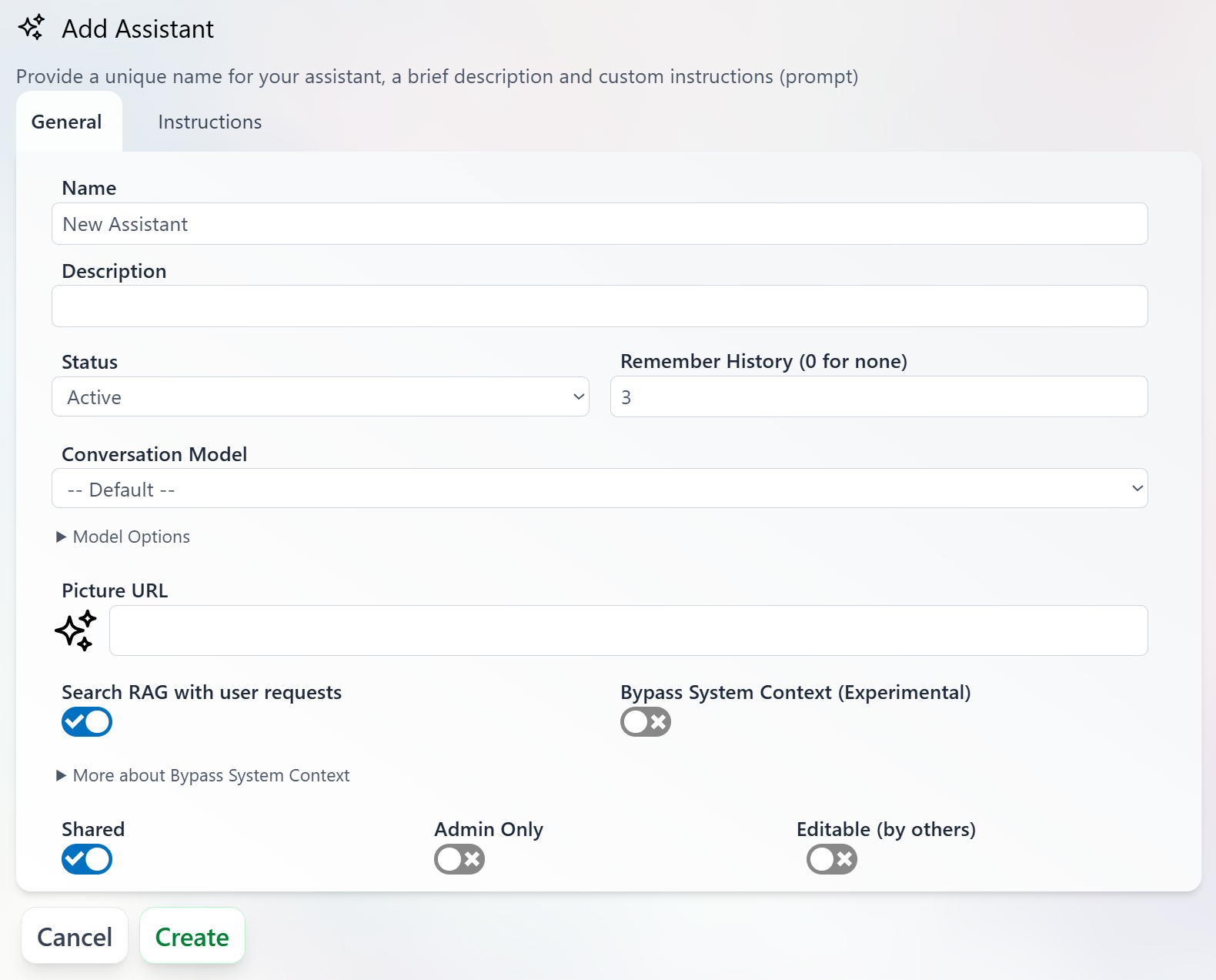Screen dimensions: 1216x980
Task: Enable Bypass System Context toggle
Action: [x=646, y=722]
